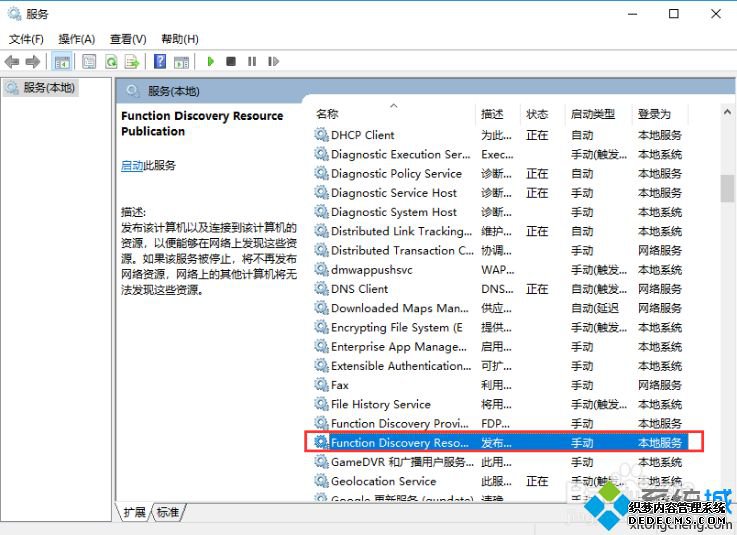This screenshot has height=535, width=737.
Task: Click the Pause service toolbar icon
Action: 252,61
